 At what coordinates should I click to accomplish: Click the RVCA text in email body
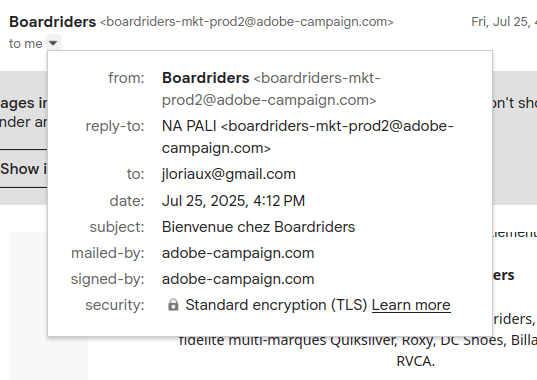pos(415,361)
